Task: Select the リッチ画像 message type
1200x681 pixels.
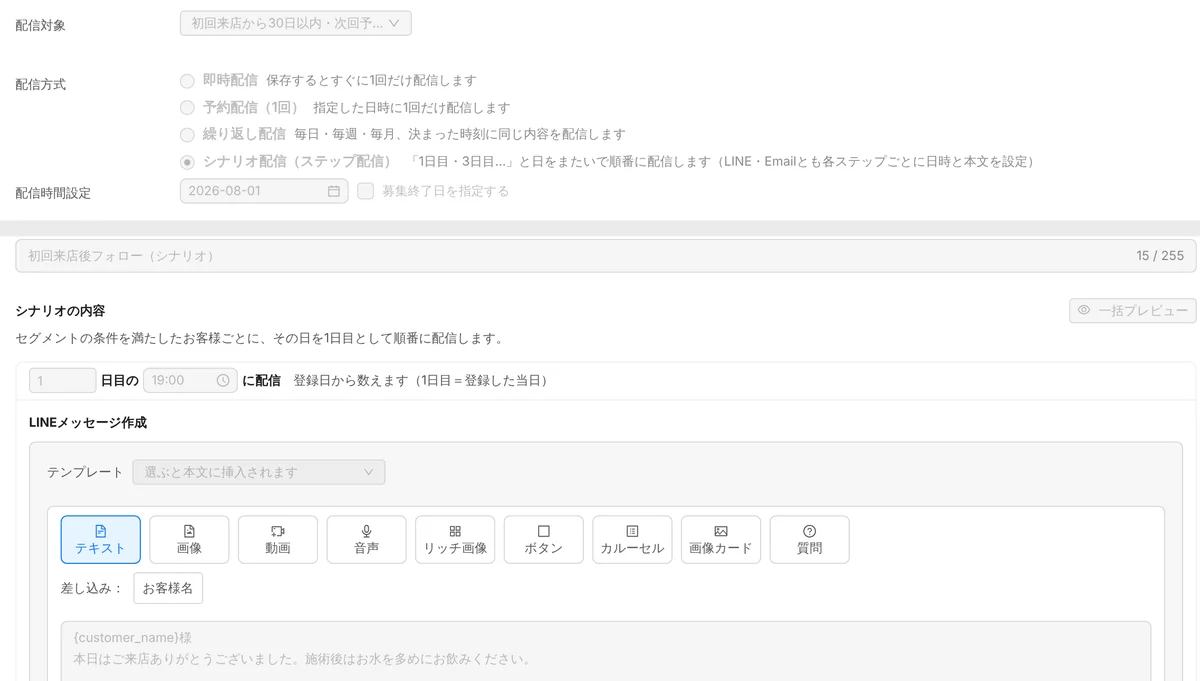Action: (455, 540)
